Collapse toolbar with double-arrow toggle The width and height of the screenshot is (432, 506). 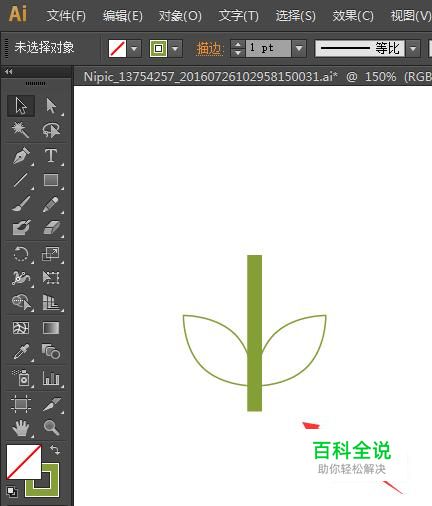(9, 71)
